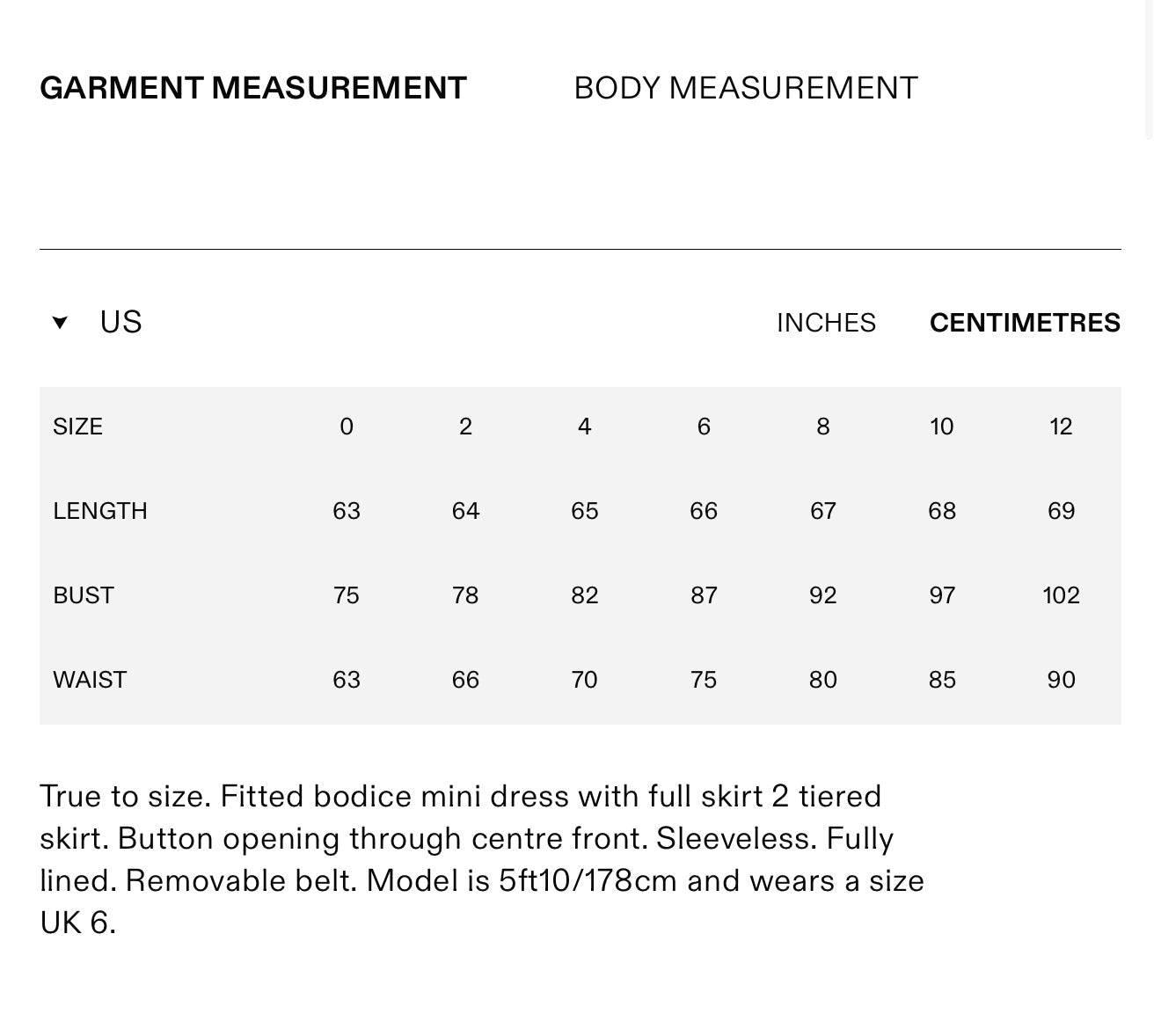
Task: Click the scrollbar at the right edge
Action: 1149,70
